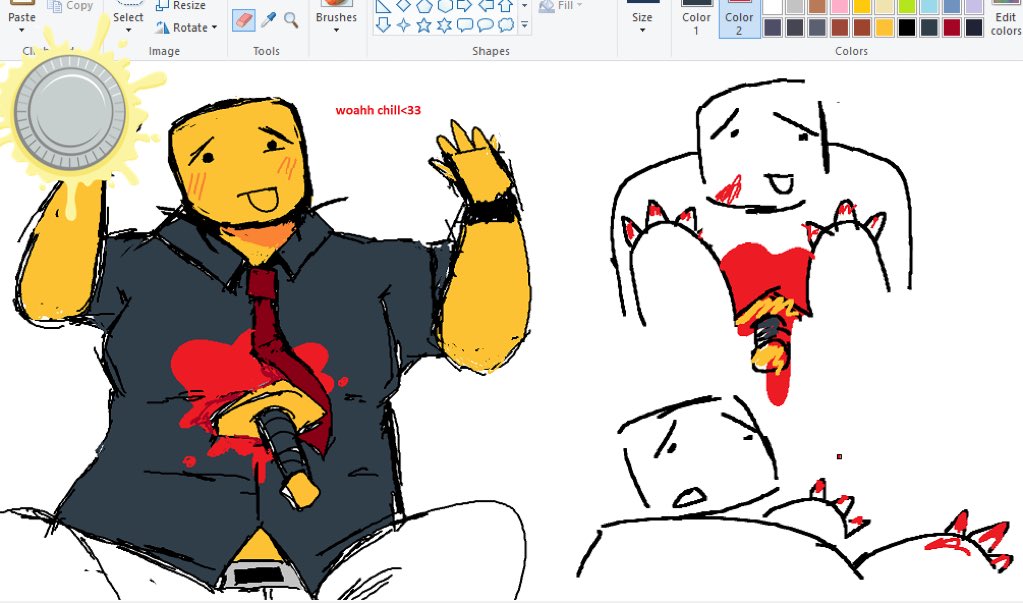
Task: Select the left arrow shape
Action: (485, 6)
